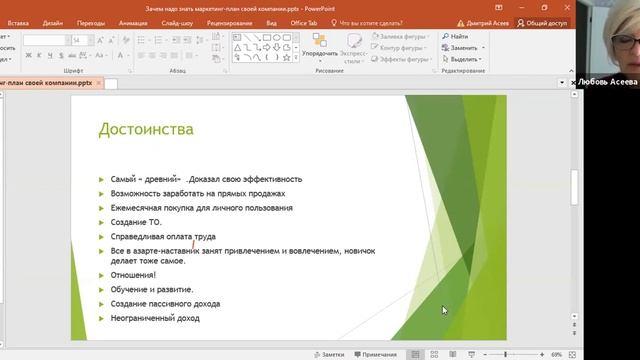
Task: Open the font color dropdown arrow
Action: tap(128, 55)
